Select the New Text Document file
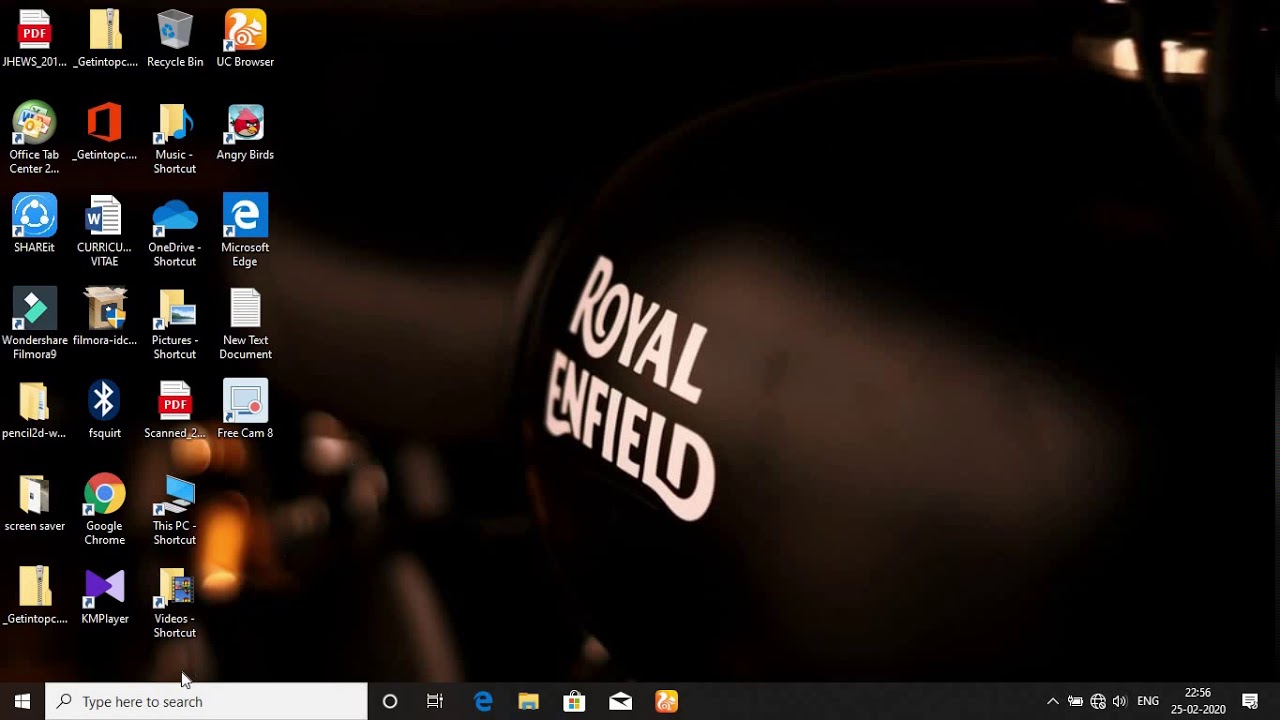1280x720 pixels. (245, 324)
